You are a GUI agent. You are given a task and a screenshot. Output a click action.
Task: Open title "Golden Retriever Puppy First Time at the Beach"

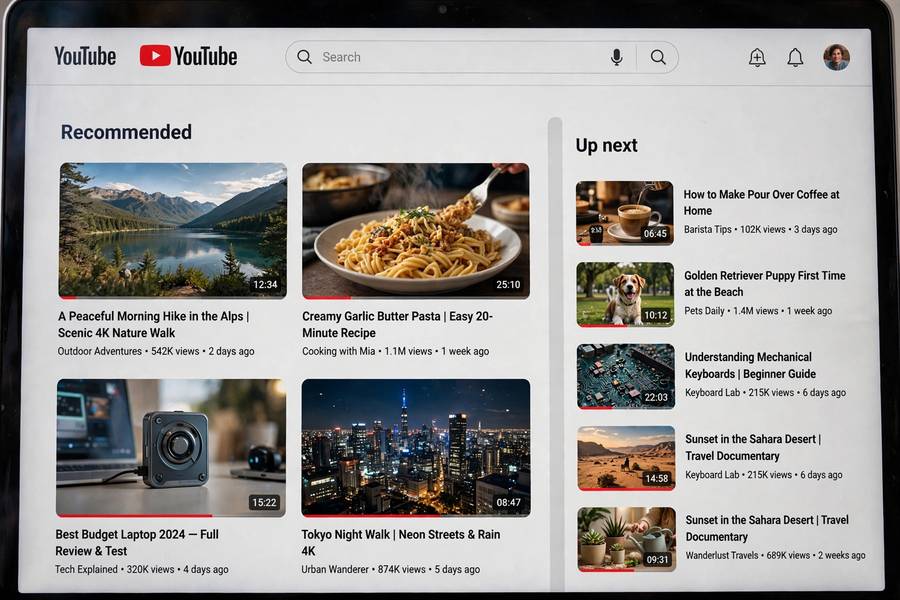tap(765, 284)
